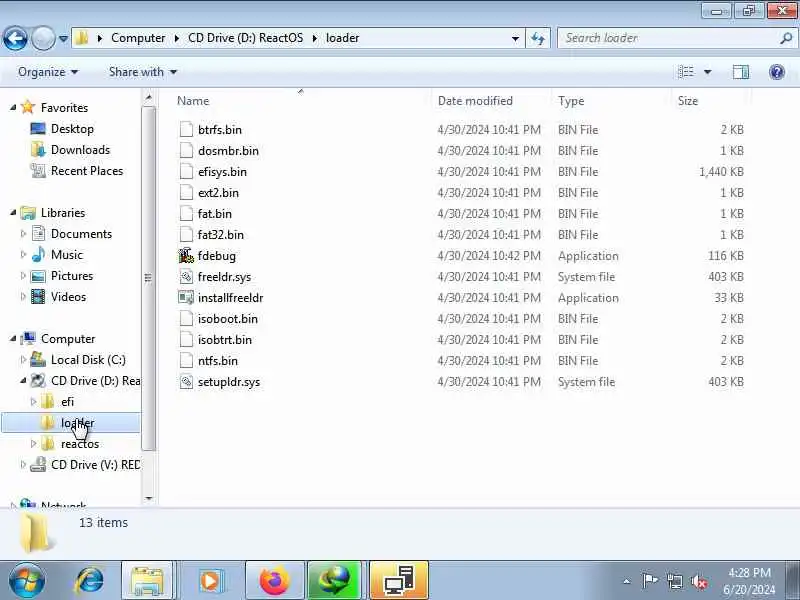Select the setupldr.sys system file icon
This screenshot has width=800, height=600.
(x=186, y=382)
